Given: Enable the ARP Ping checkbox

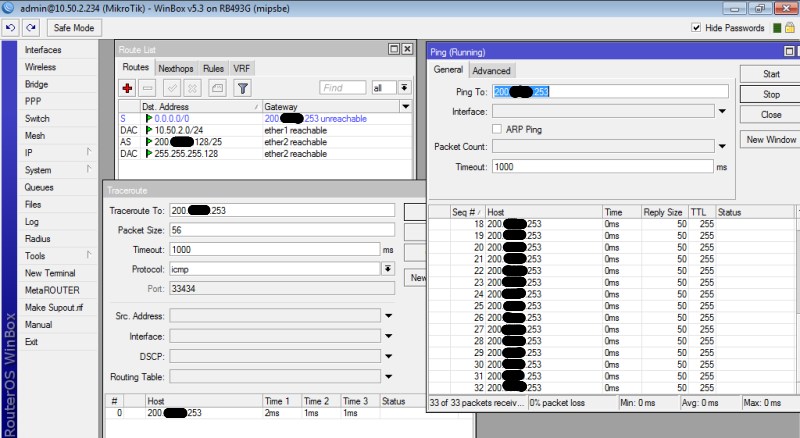Looking at the screenshot, I should coord(497,129).
